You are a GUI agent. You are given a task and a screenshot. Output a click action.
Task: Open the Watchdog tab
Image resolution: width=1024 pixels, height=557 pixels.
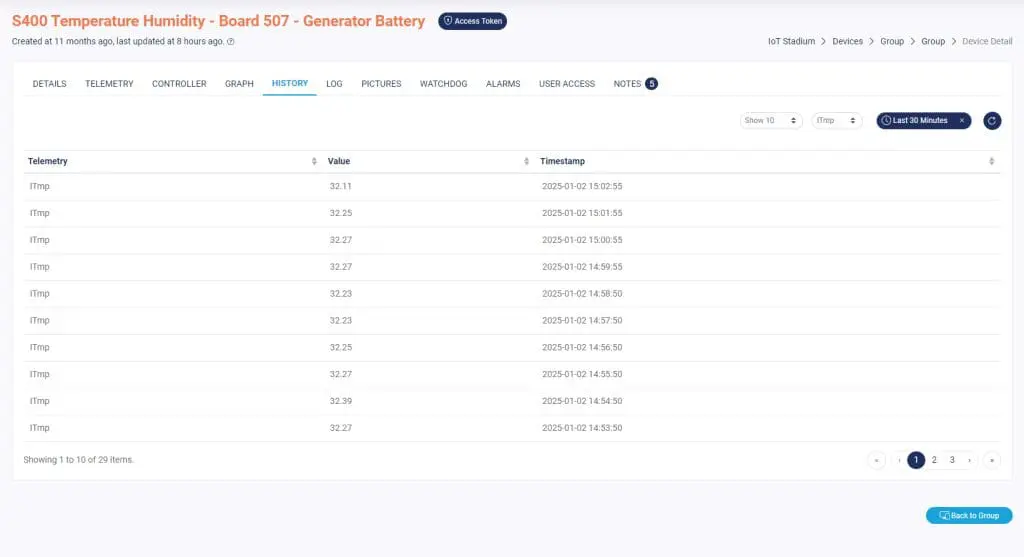(x=443, y=84)
